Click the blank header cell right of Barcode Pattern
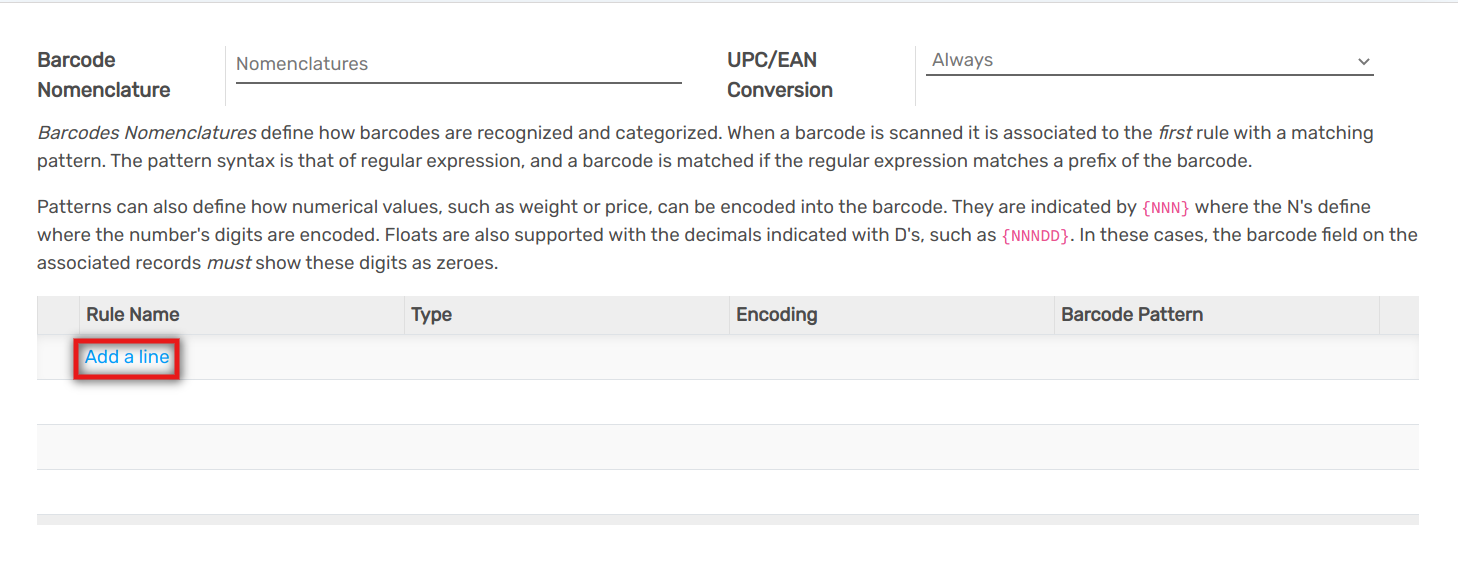The width and height of the screenshot is (1458, 571). 1398,315
